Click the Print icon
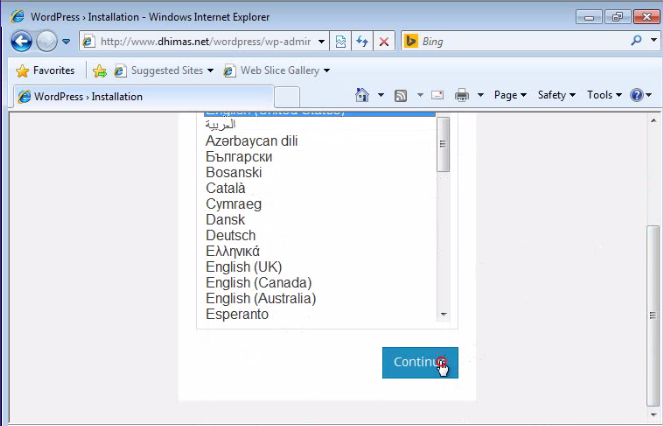 pos(462,95)
